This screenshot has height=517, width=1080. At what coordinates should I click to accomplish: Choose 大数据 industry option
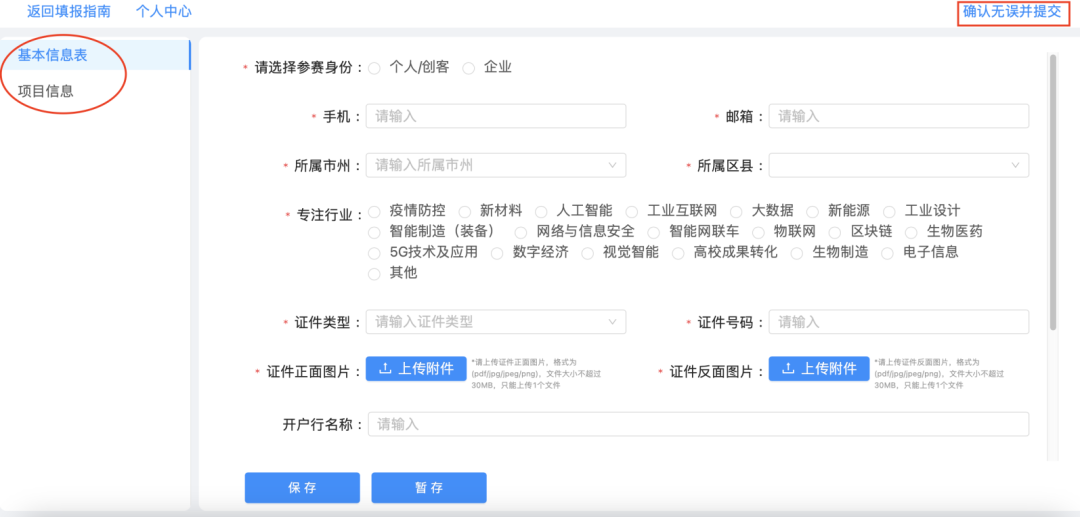tap(737, 211)
